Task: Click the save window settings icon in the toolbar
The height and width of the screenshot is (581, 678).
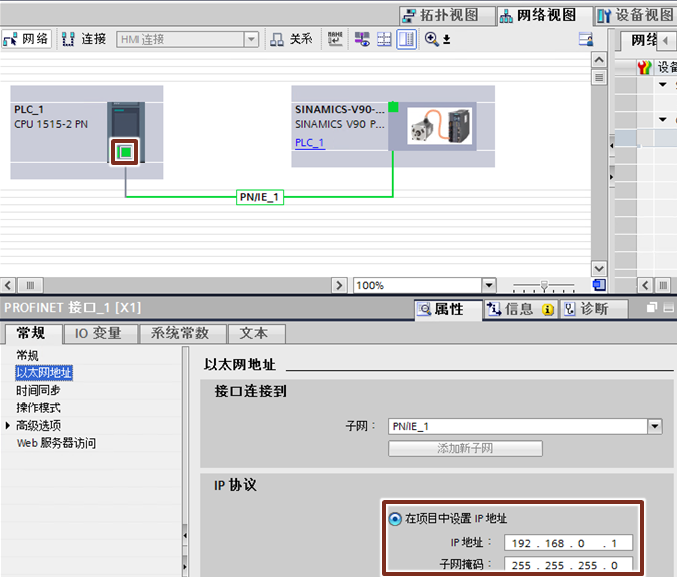Action: [x=586, y=39]
